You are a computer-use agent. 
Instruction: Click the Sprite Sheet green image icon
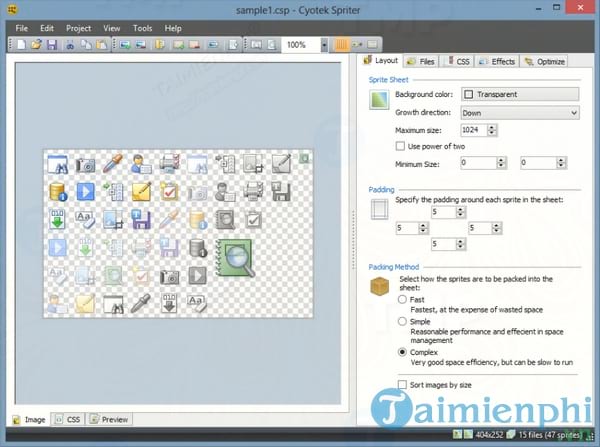[x=379, y=100]
